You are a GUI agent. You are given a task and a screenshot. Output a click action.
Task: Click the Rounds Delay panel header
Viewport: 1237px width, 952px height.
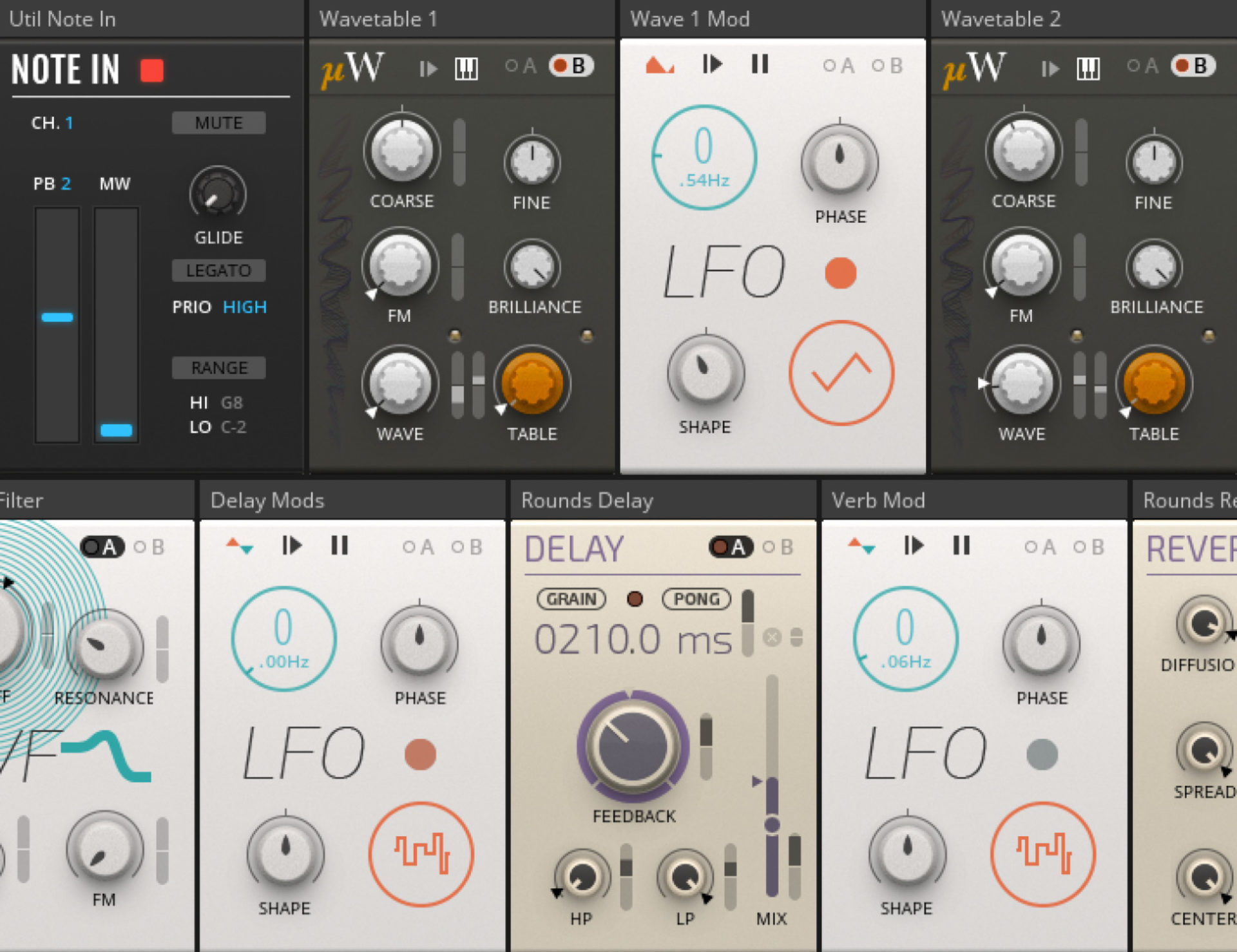pyautogui.click(x=586, y=500)
